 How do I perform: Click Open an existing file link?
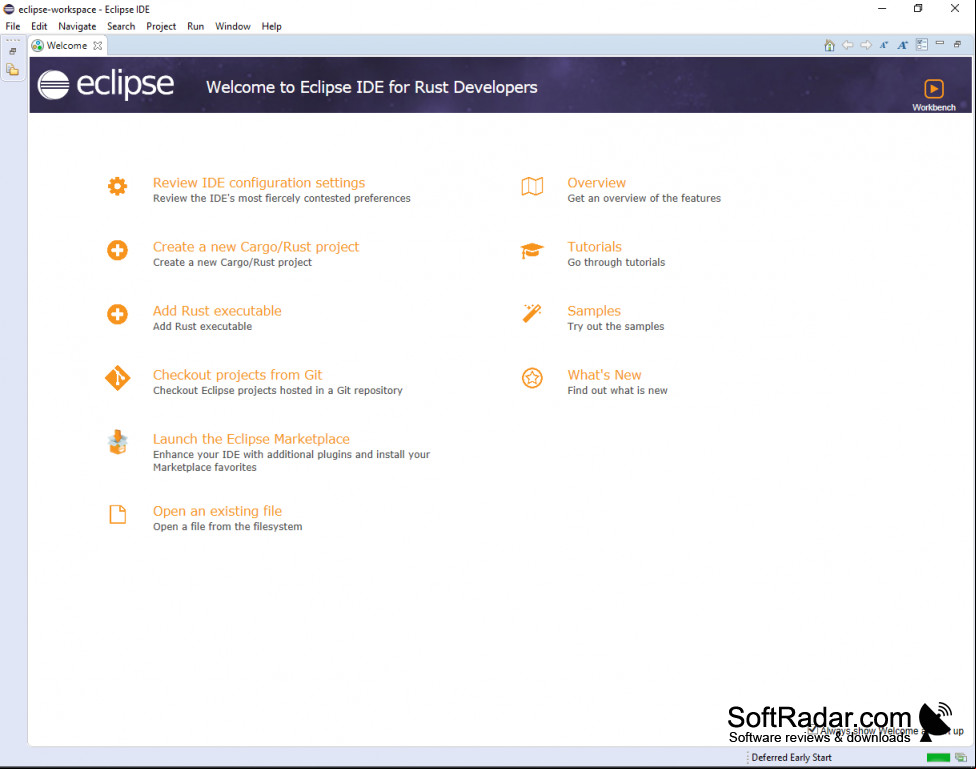point(217,511)
